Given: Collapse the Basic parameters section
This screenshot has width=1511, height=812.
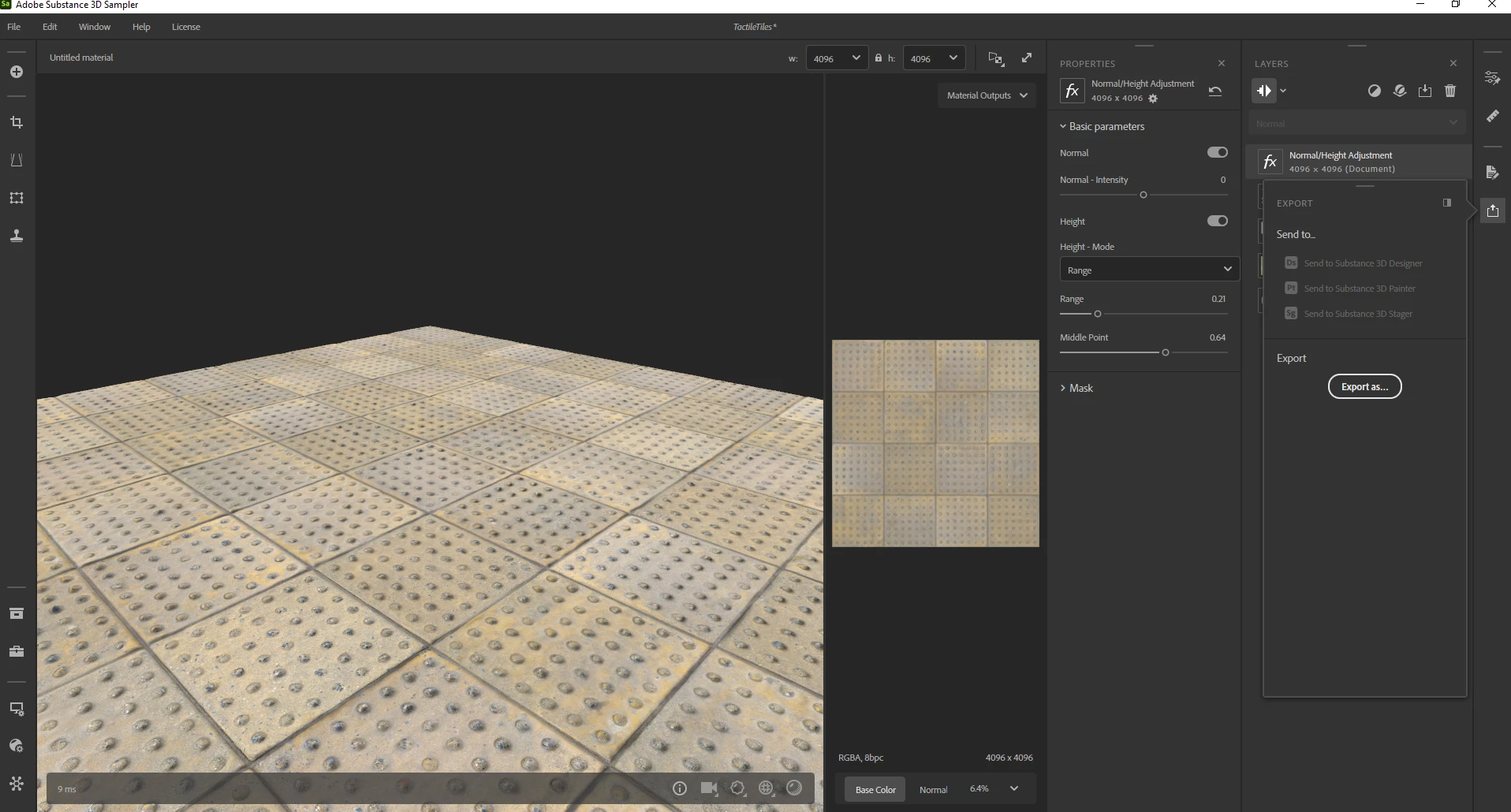Looking at the screenshot, I should coord(1102,126).
